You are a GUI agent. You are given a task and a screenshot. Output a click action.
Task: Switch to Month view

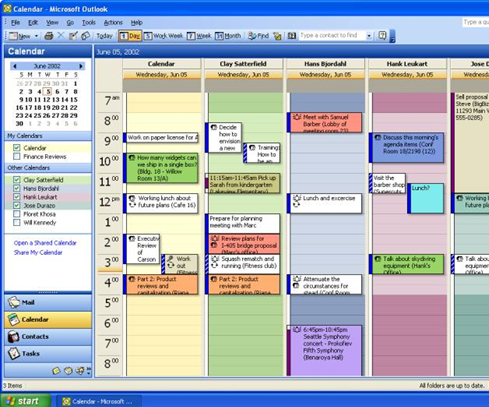(x=228, y=36)
